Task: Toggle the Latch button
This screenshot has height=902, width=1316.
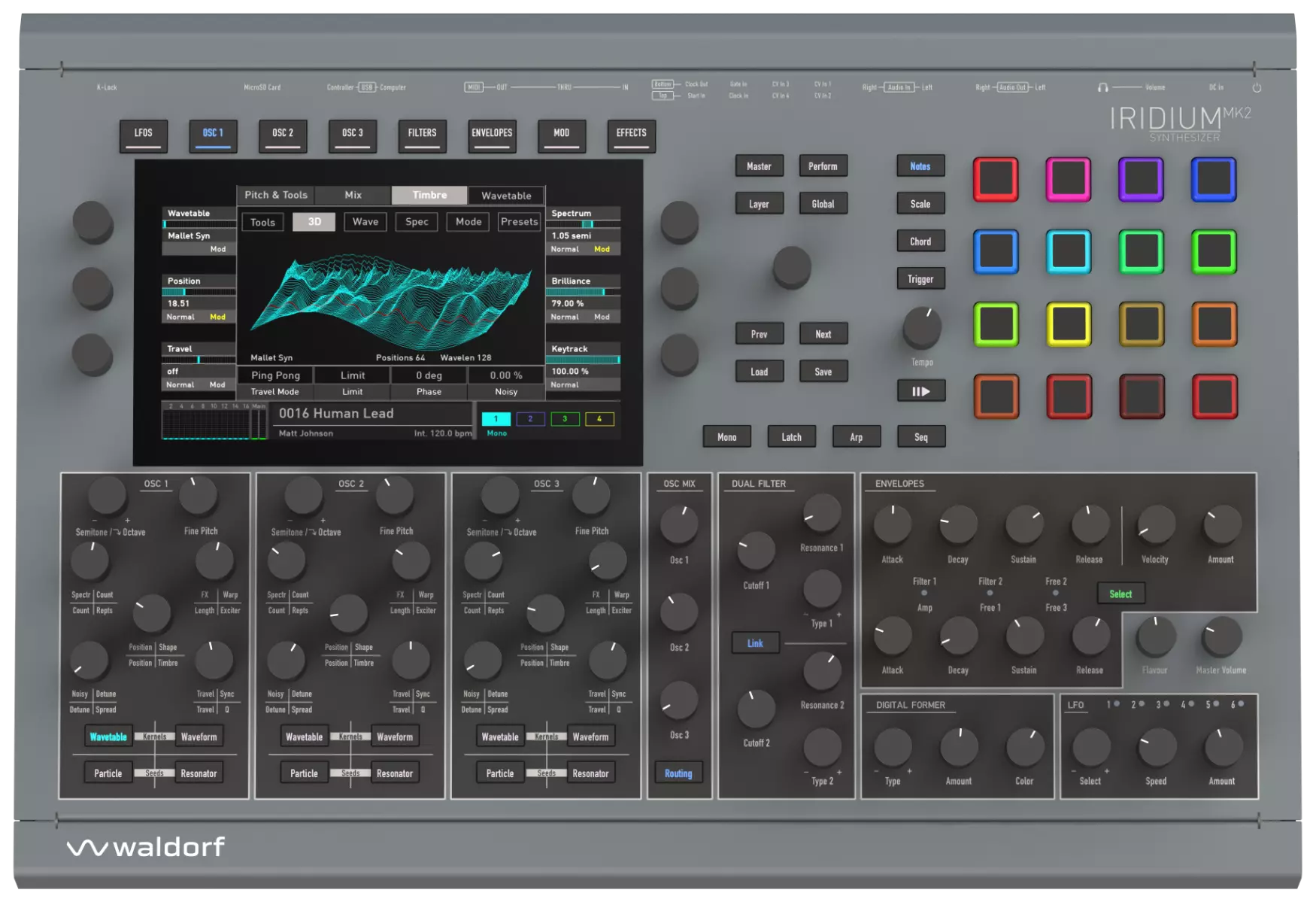Action: [792, 437]
